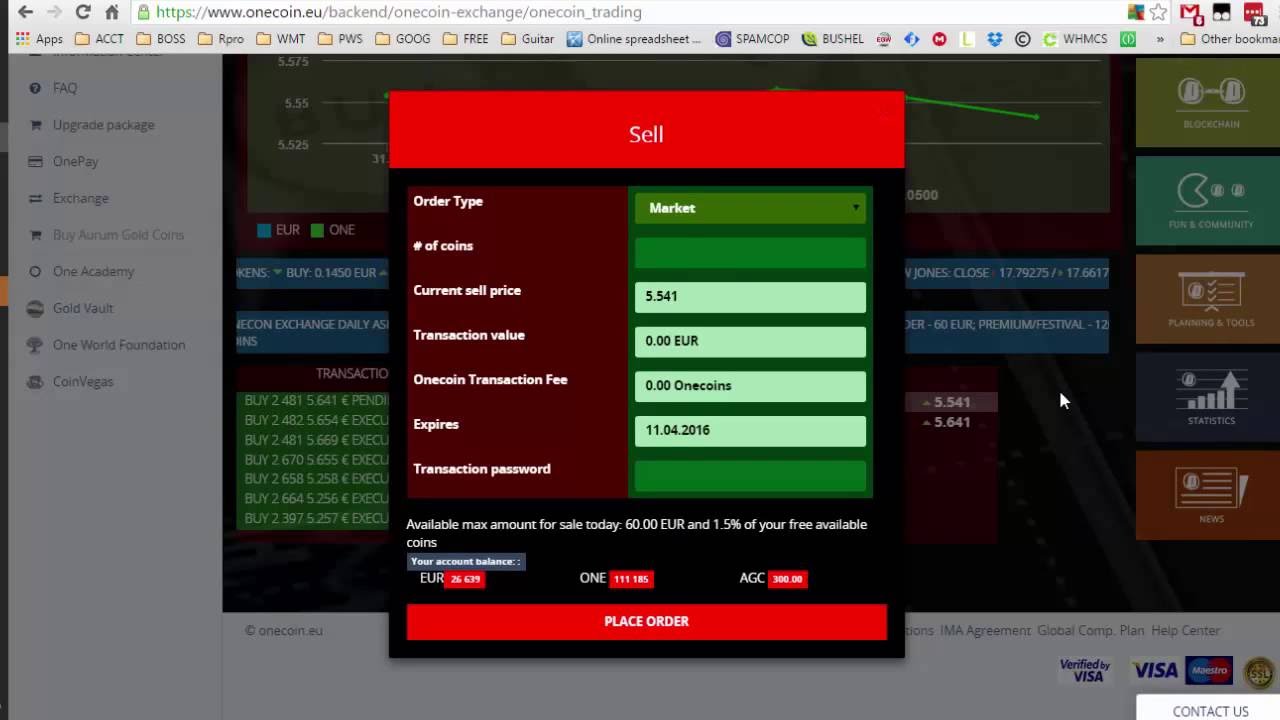
Task: Open the WHMCS bookmark
Action: (1075, 39)
